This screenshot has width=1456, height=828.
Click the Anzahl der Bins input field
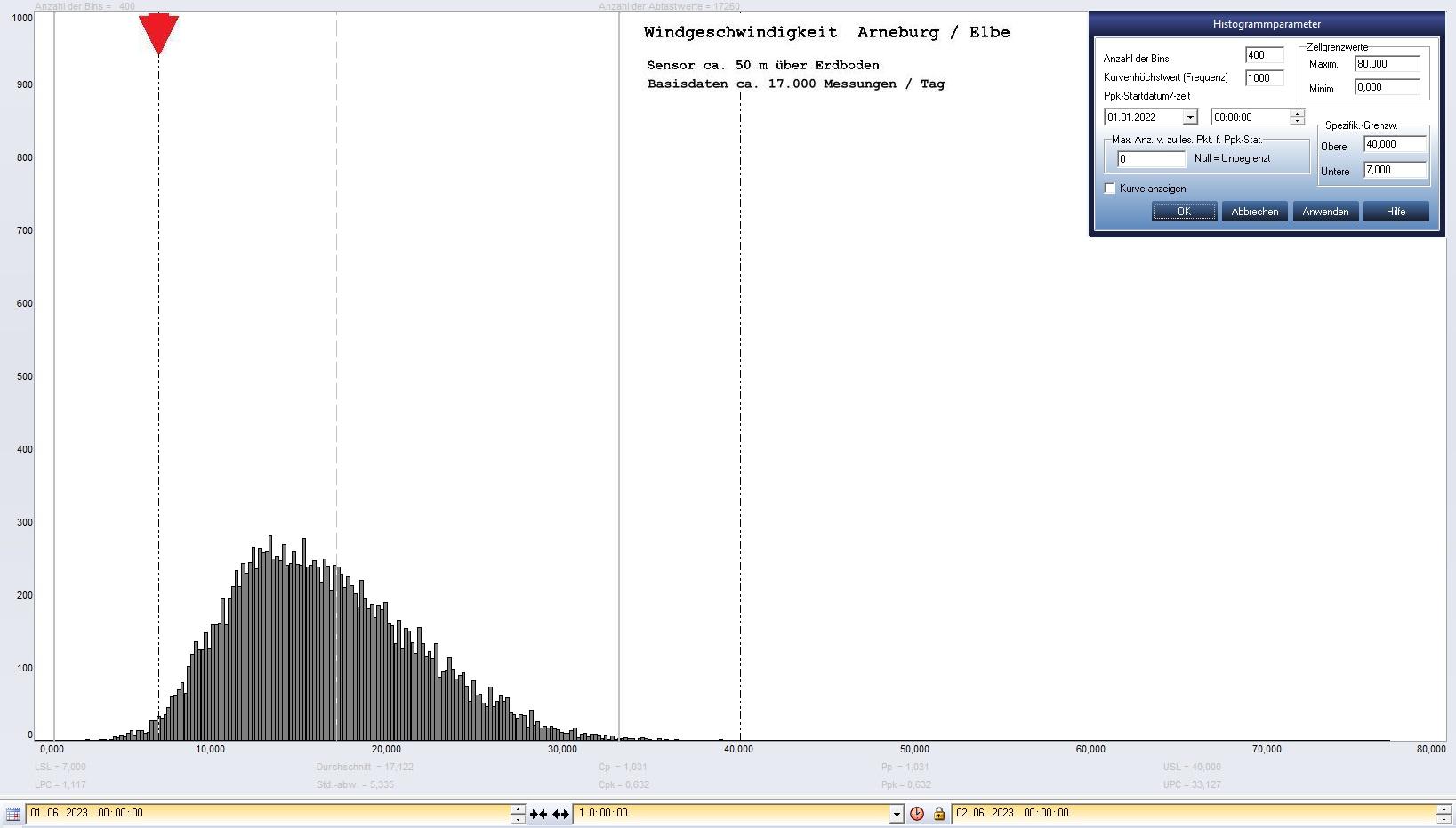(x=1264, y=55)
